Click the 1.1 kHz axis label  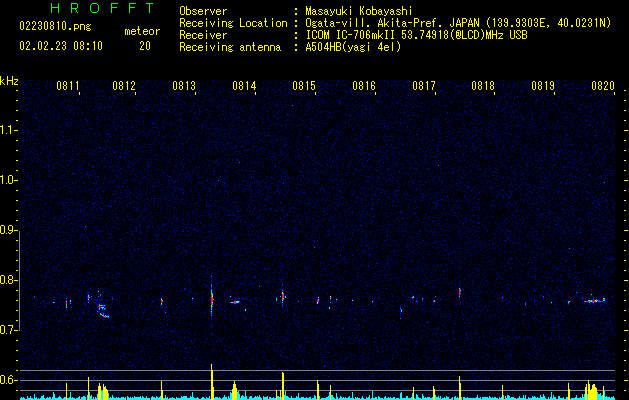[x=9, y=130]
